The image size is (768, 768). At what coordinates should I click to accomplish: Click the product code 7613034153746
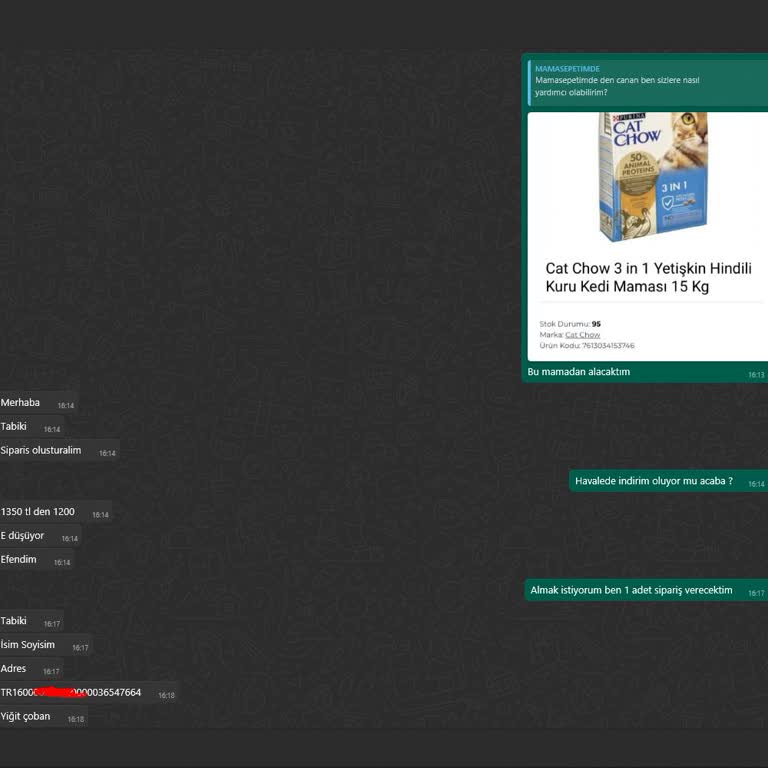coord(608,346)
